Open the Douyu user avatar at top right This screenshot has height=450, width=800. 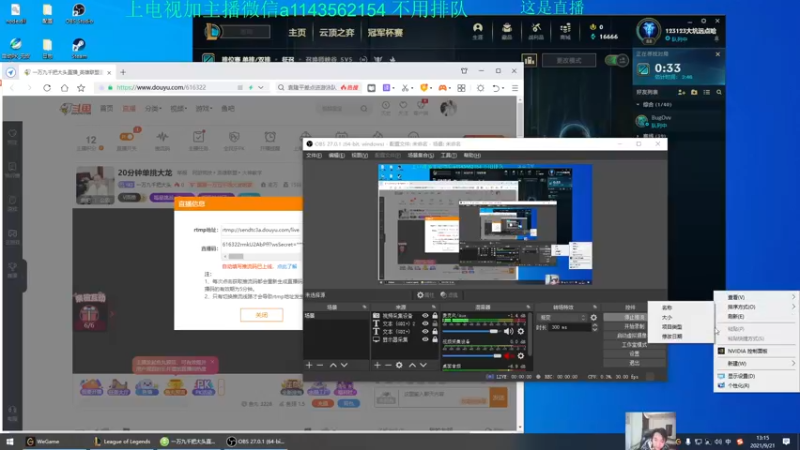(x=448, y=108)
